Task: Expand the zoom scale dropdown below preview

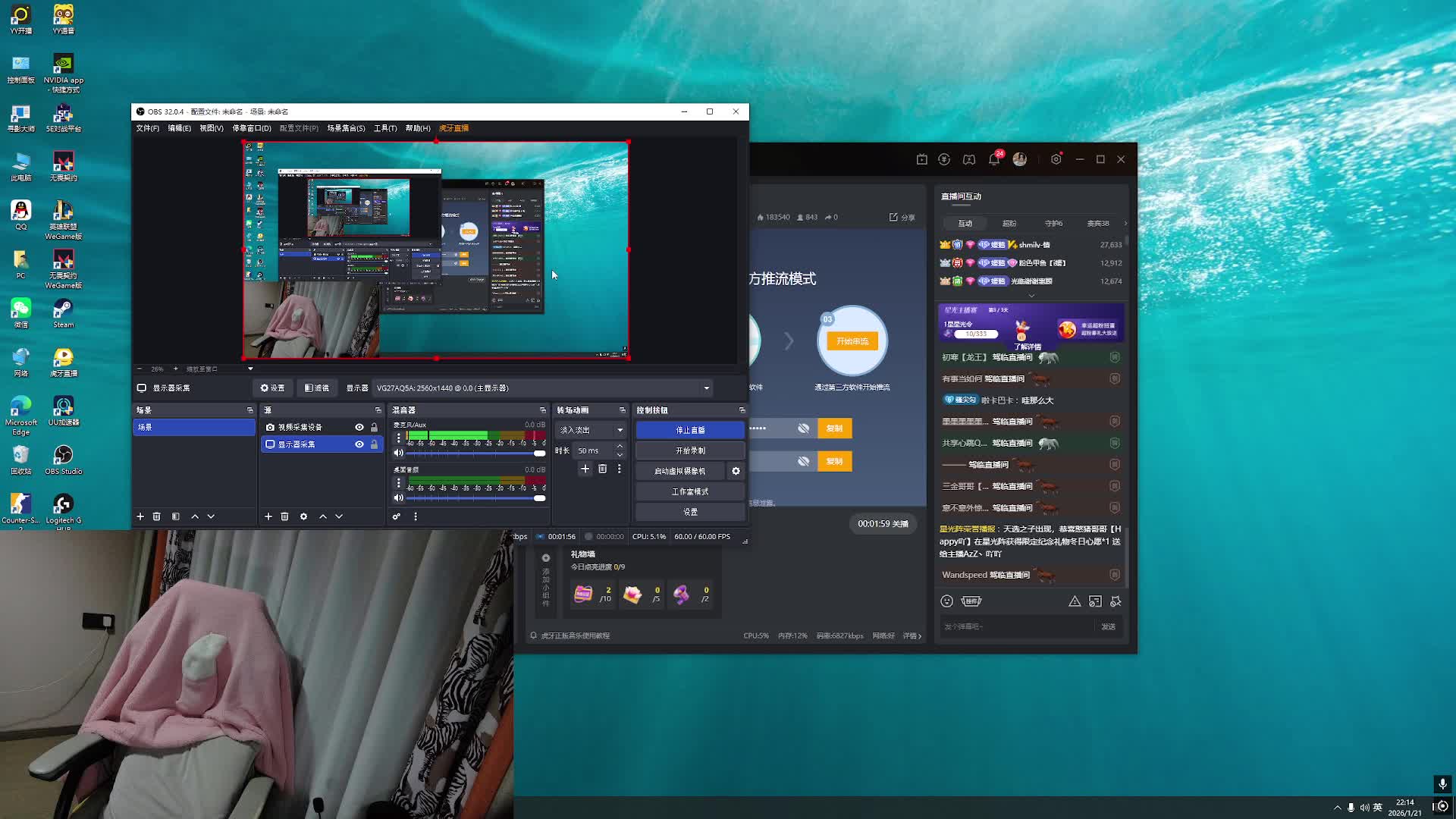Action: click(x=250, y=369)
